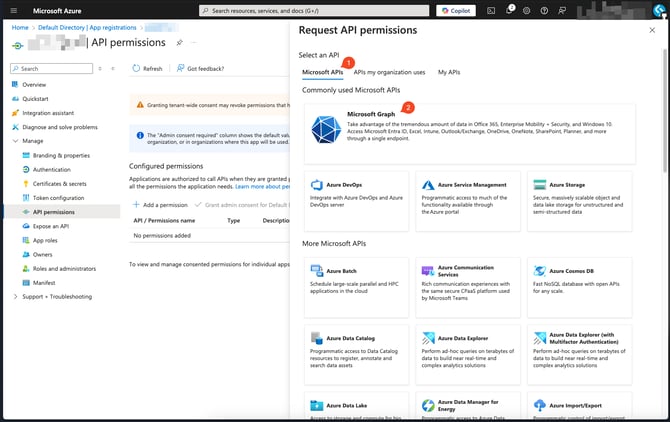Collapse the left navigation menu

click(111, 68)
